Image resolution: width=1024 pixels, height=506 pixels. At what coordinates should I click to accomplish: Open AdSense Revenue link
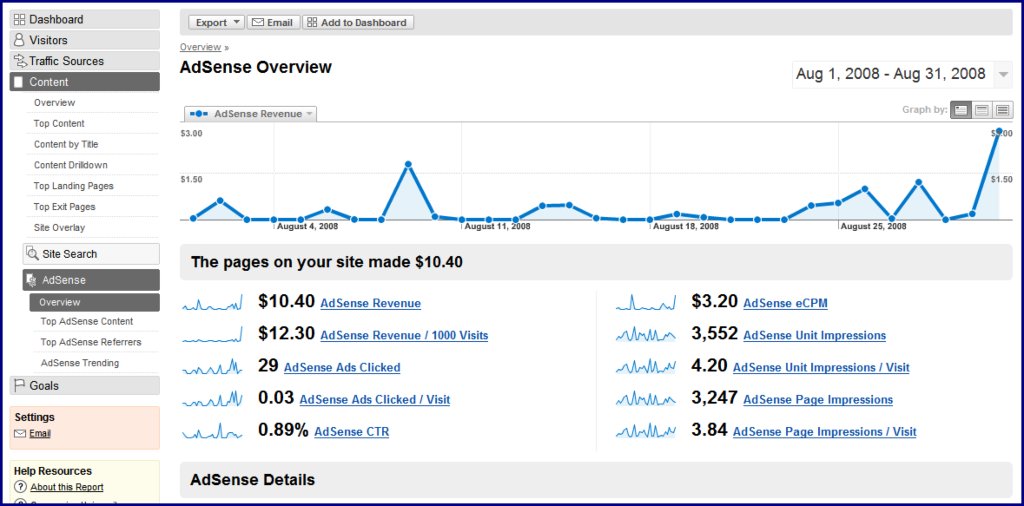[x=371, y=304]
